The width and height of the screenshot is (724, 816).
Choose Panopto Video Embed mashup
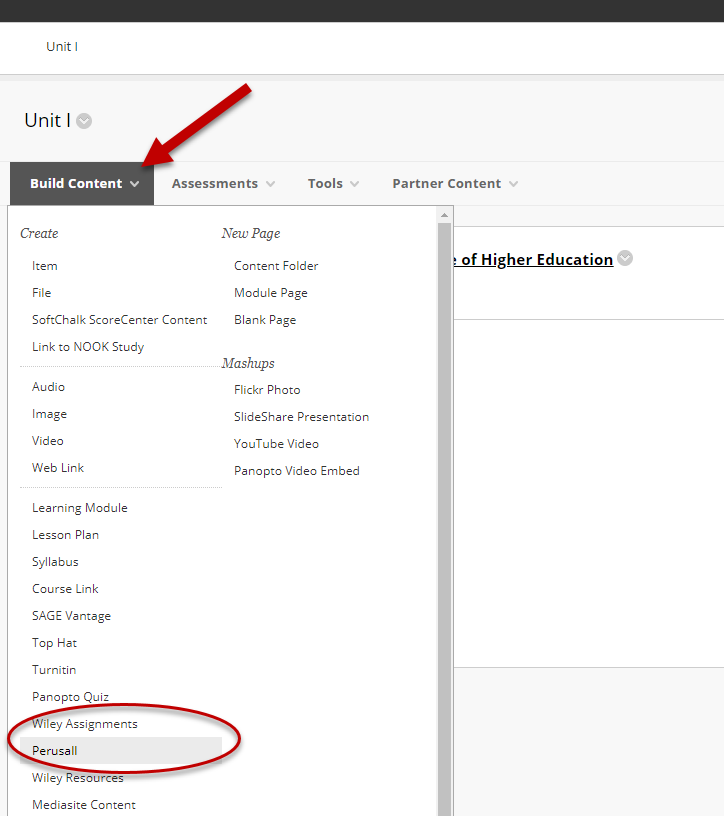[296, 471]
